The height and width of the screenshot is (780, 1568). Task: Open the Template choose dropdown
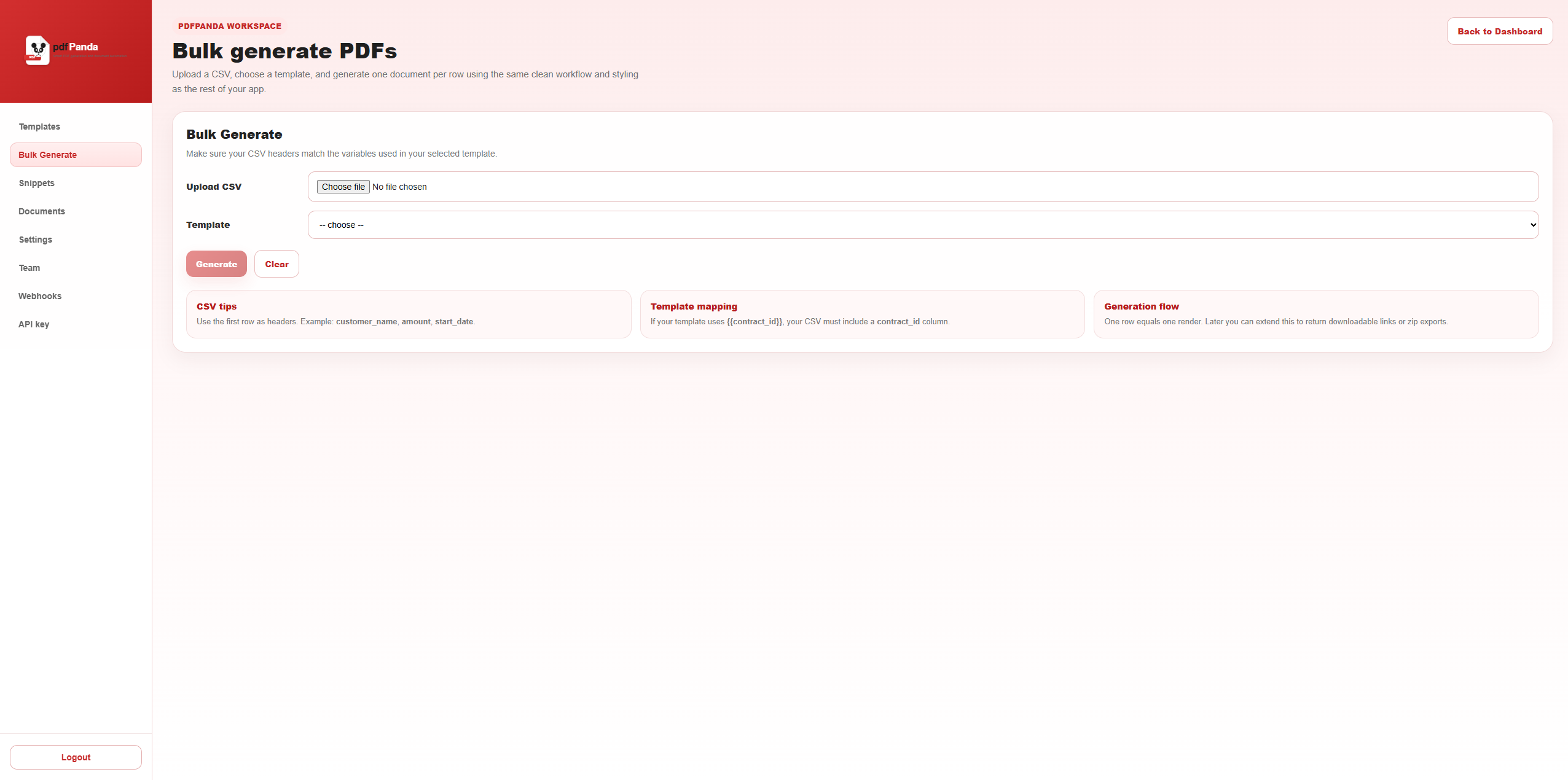point(921,225)
